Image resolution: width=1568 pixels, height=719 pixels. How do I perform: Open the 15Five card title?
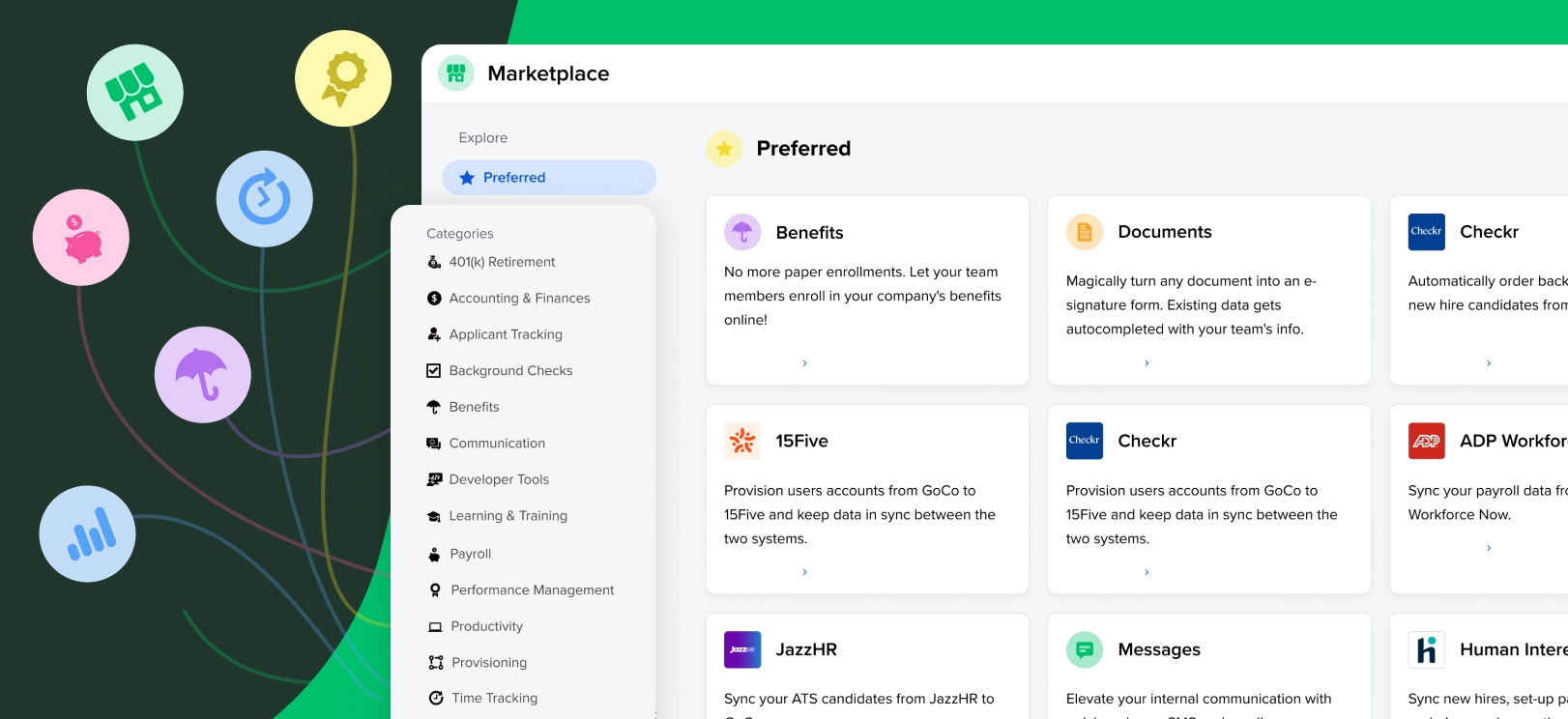click(801, 441)
